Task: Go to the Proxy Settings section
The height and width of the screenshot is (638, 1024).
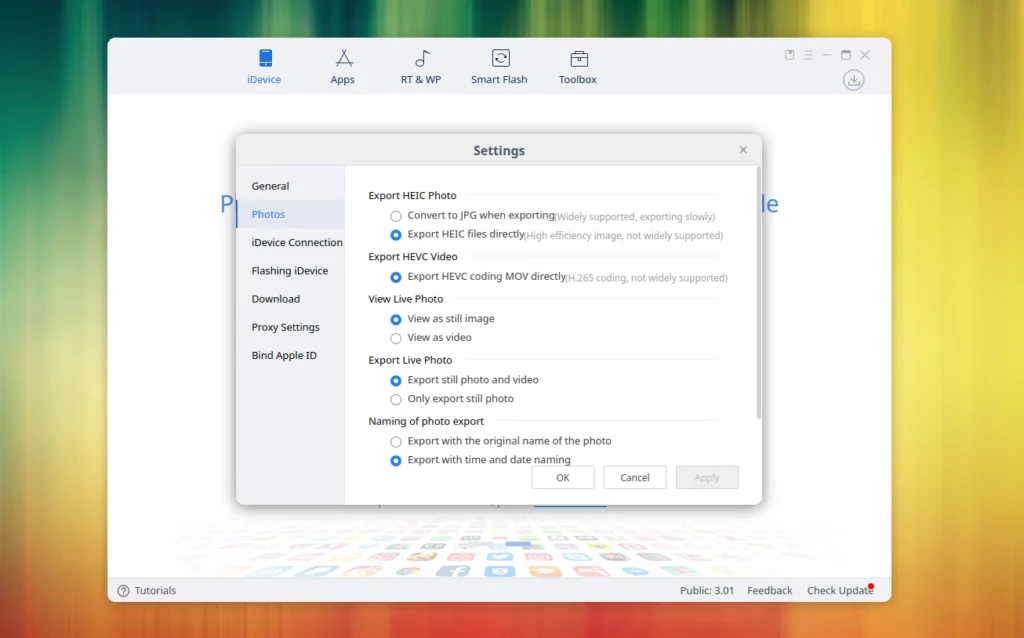Action: 286,327
